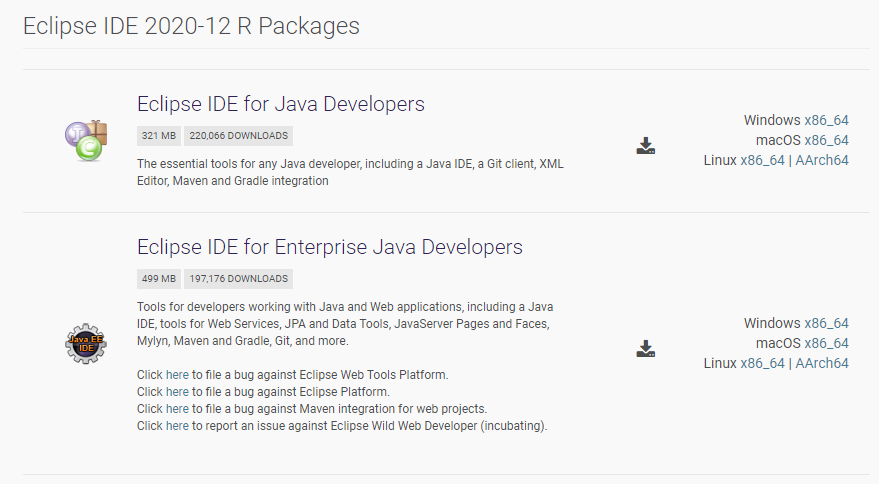Click download icon for Java Developers package
This screenshot has width=879, height=484.
coord(646,146)
